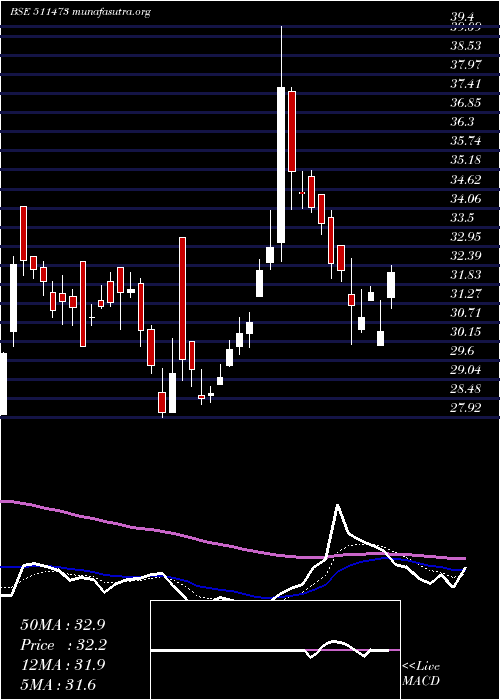Click the last white candlestick on the right

tap(391, 285)
